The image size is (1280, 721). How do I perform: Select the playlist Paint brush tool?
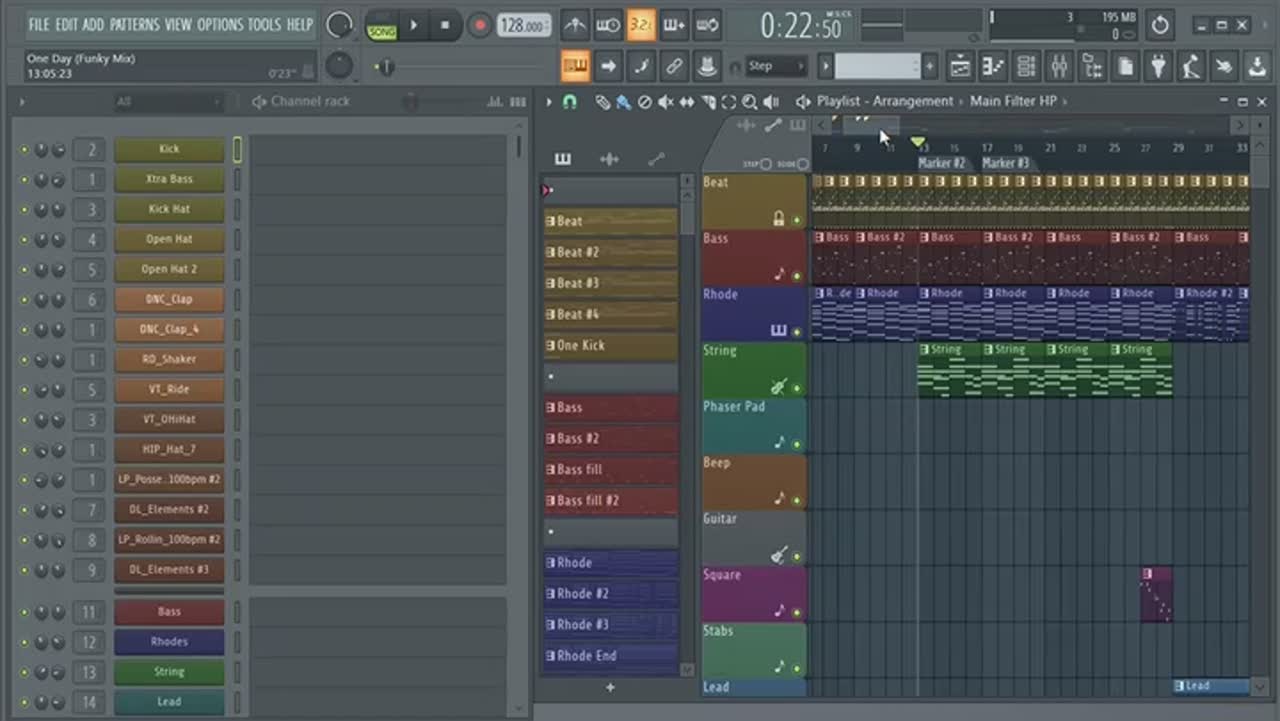(623, 102)
